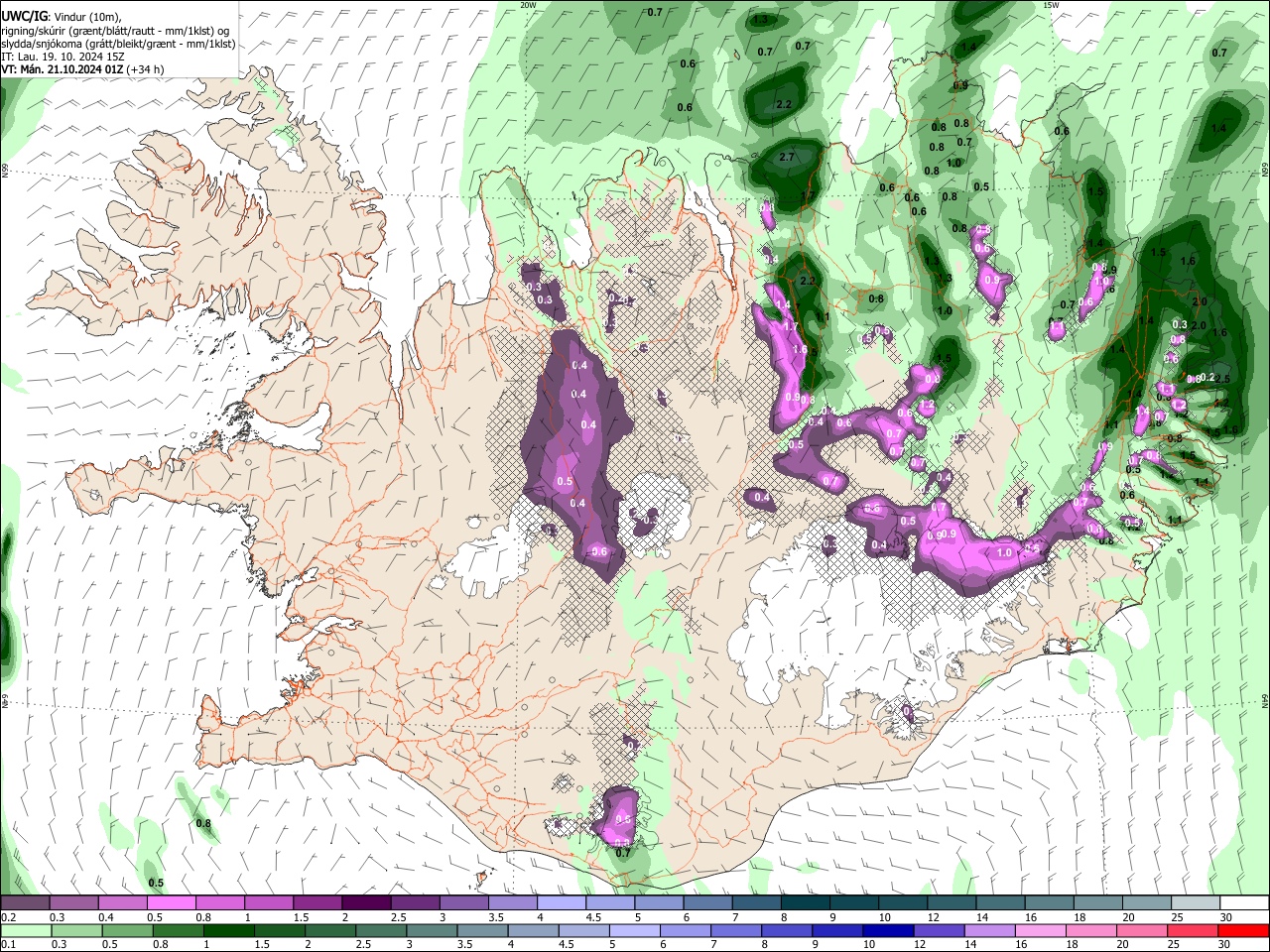Select the 0.8 swatch in the snow legend row
The height and width of the screenshot is (952, 1270).
(x=219, y=903)
